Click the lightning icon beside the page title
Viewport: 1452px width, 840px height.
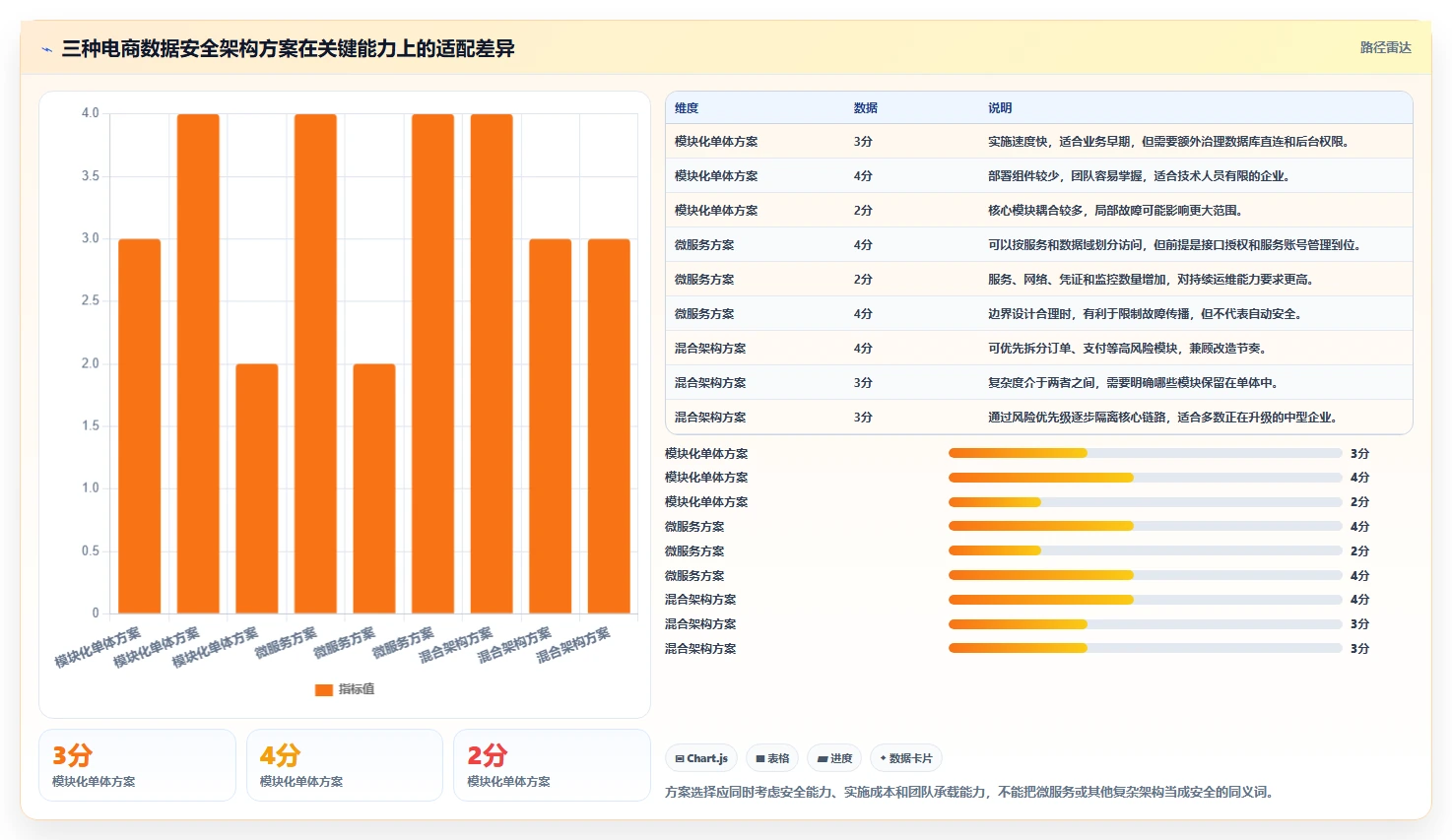(x=46, y=49)
